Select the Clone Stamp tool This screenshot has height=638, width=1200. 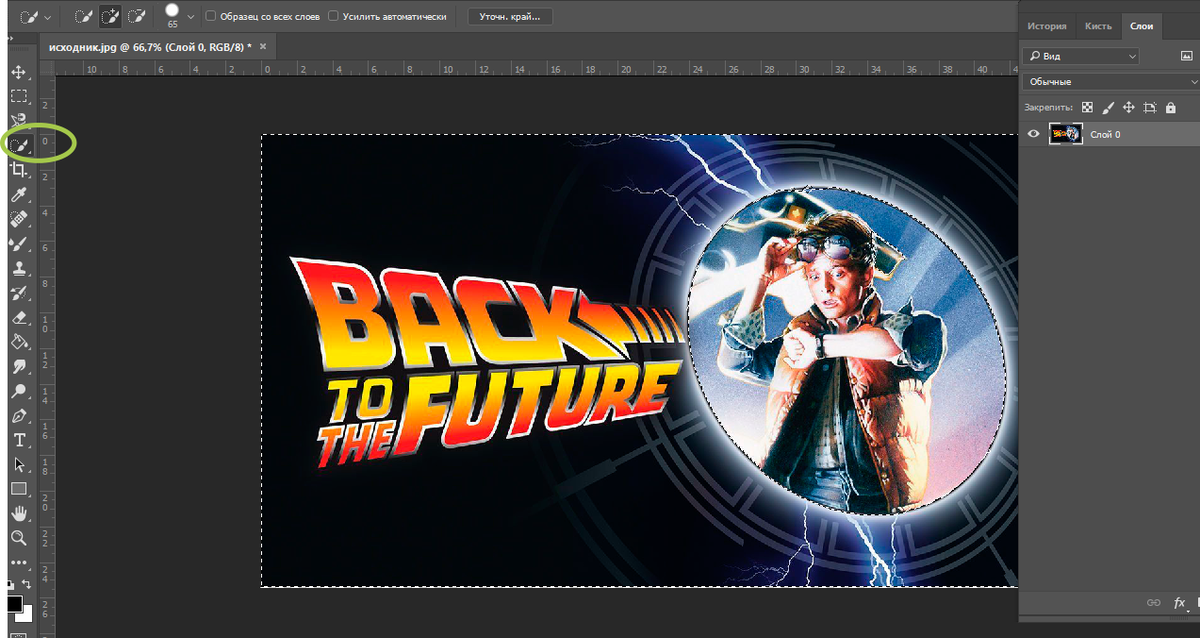click(18, 268)
